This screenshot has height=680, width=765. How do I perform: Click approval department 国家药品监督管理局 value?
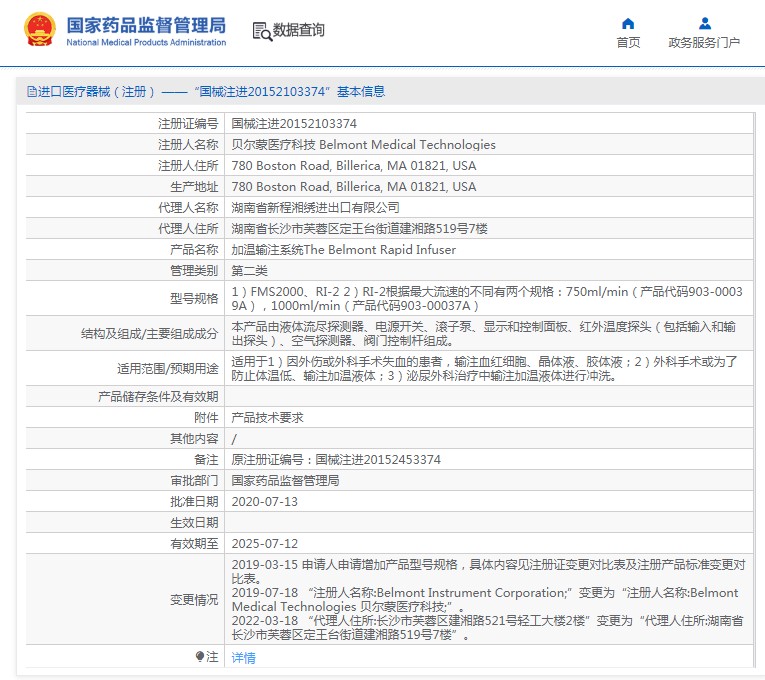coord(285,480)
